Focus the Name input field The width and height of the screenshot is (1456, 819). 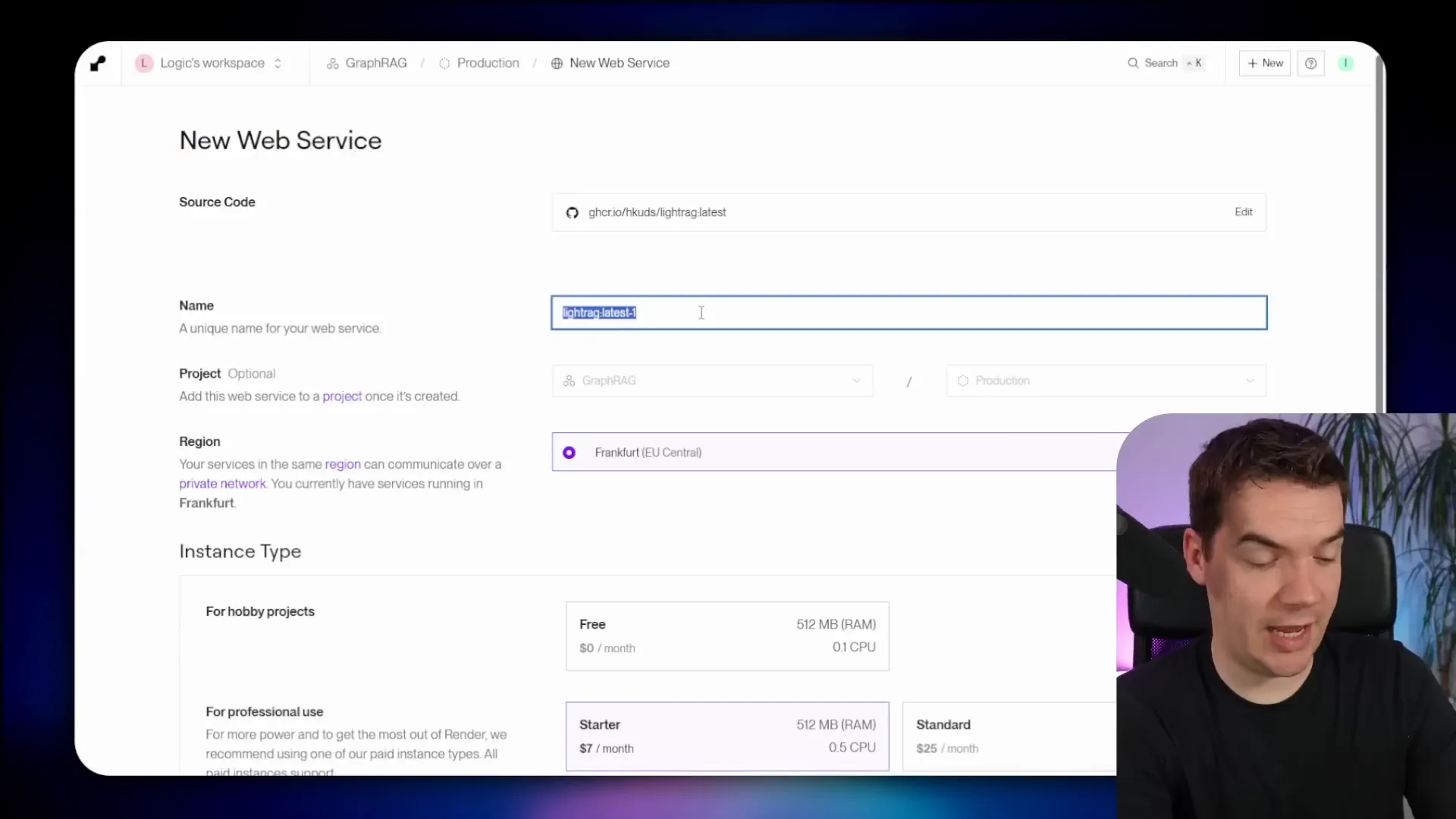pyautogui.click(x=908, y=312)
